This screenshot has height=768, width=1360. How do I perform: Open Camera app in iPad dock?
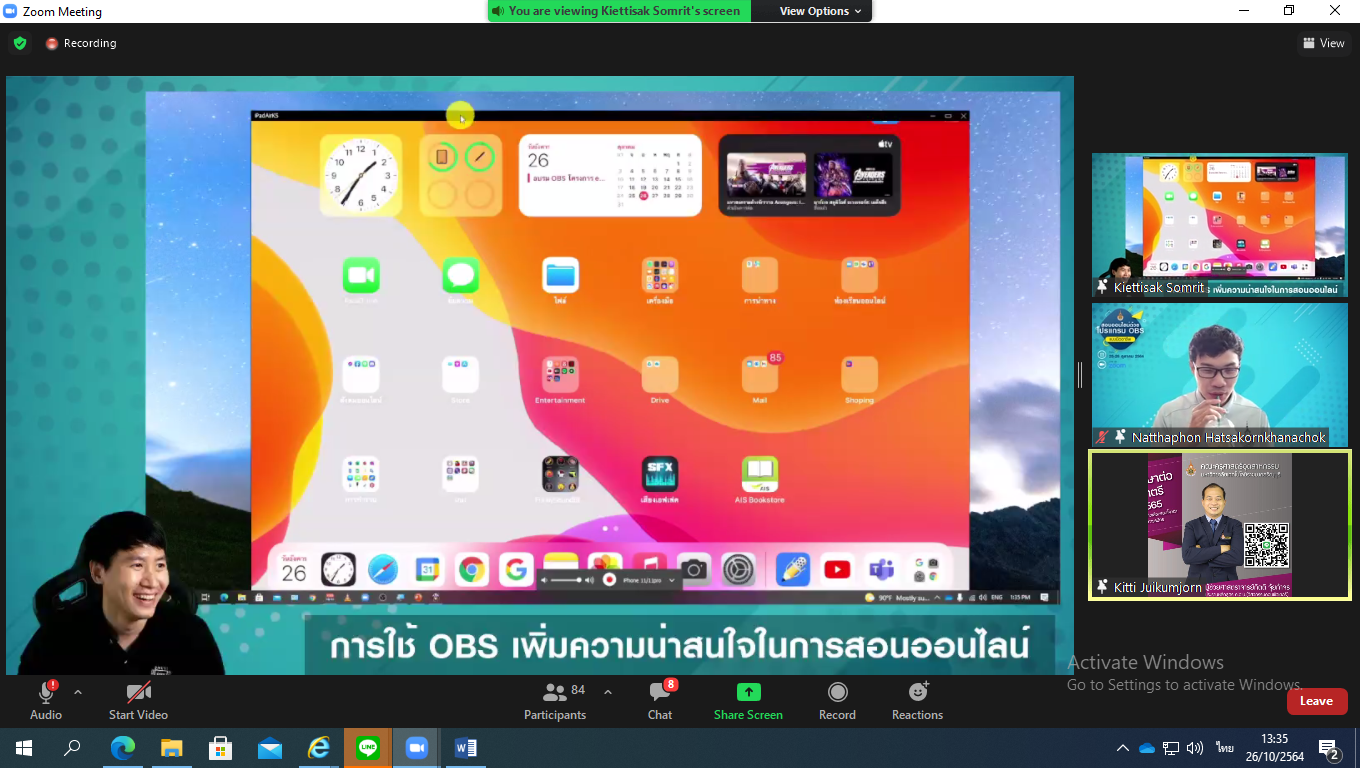click(x=694, y=570)
